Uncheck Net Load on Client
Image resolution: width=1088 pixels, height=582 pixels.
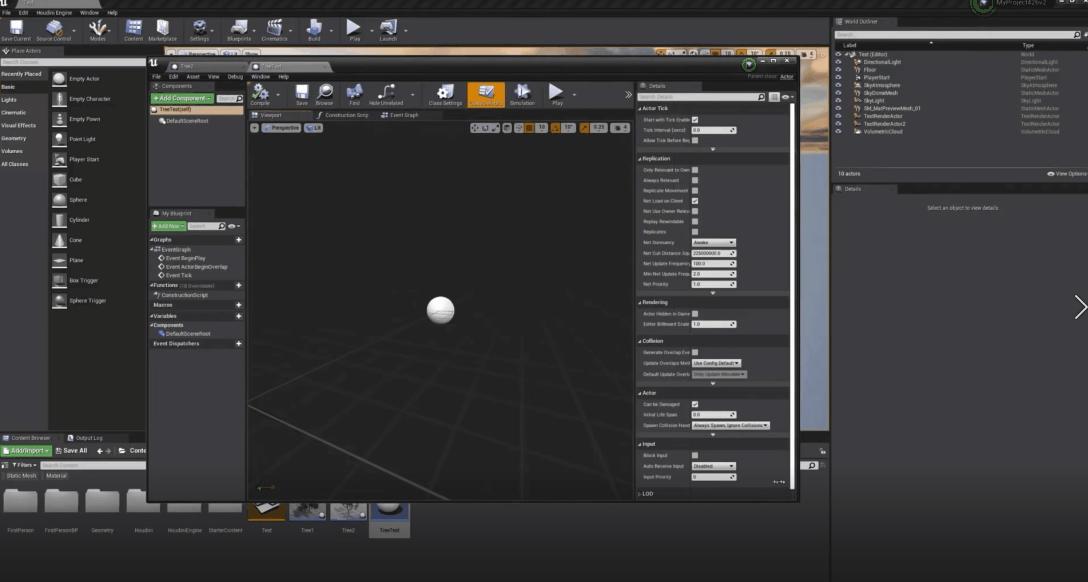pos(694,200)
